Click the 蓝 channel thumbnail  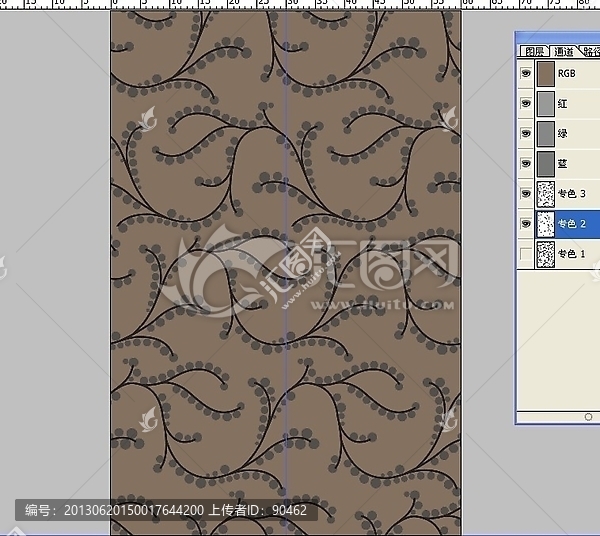(546, 164)
